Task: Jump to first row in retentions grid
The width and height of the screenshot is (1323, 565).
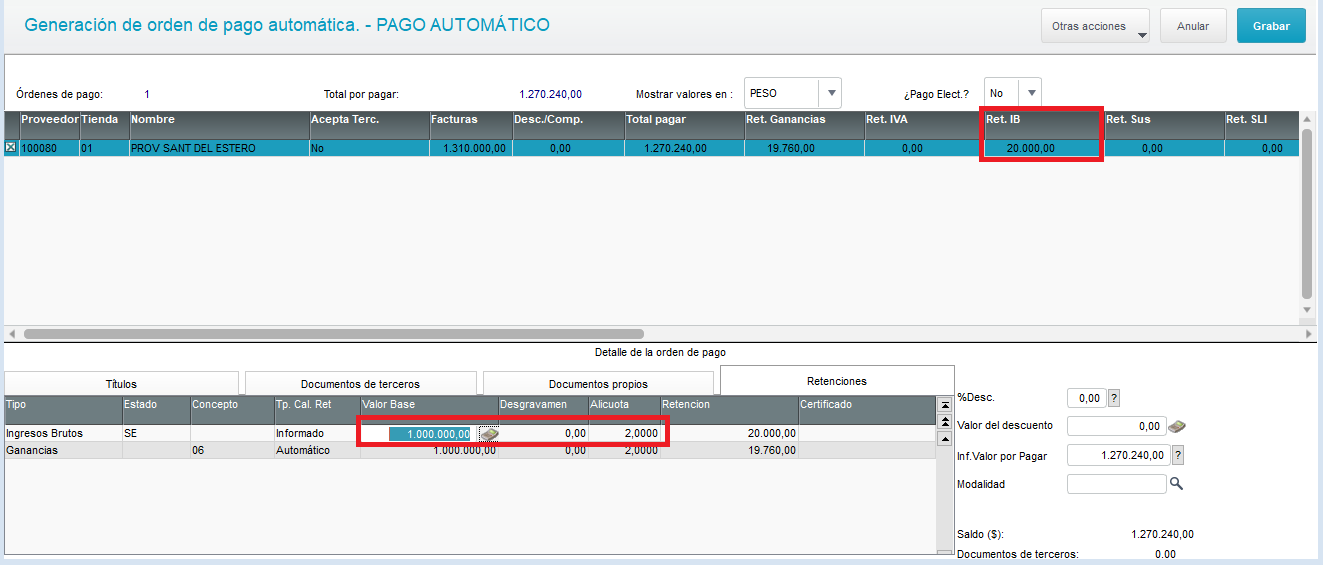Action: (x=944, y=405)
